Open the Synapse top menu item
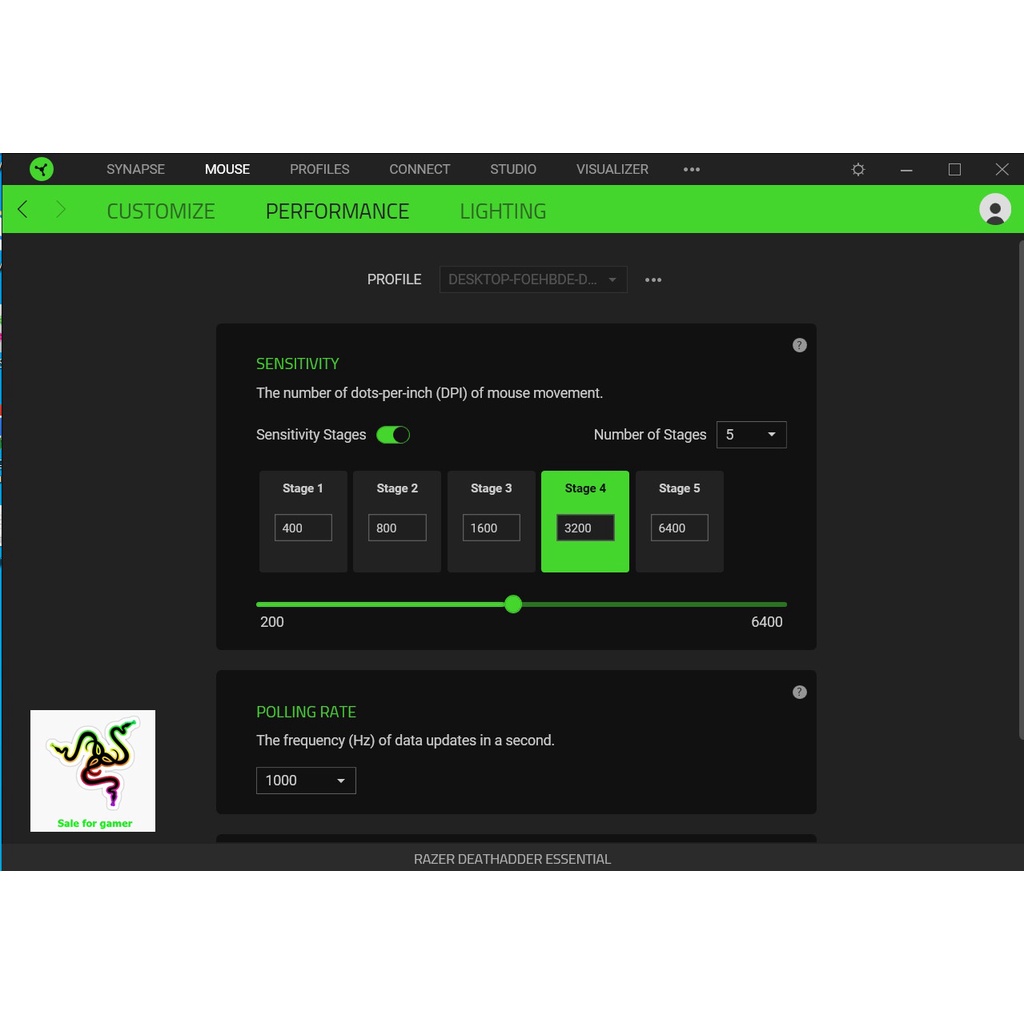This screenshot has height=1024, width=1024. (x=136, y=169)
